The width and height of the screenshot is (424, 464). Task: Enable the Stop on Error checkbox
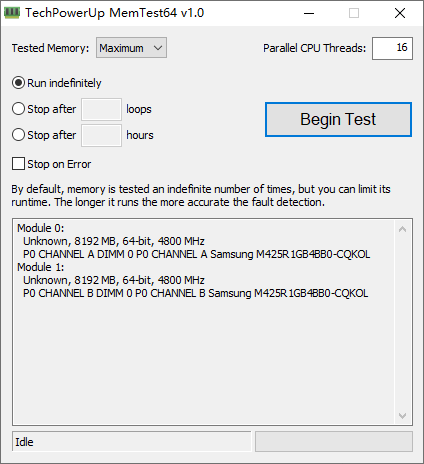[18, 164]
